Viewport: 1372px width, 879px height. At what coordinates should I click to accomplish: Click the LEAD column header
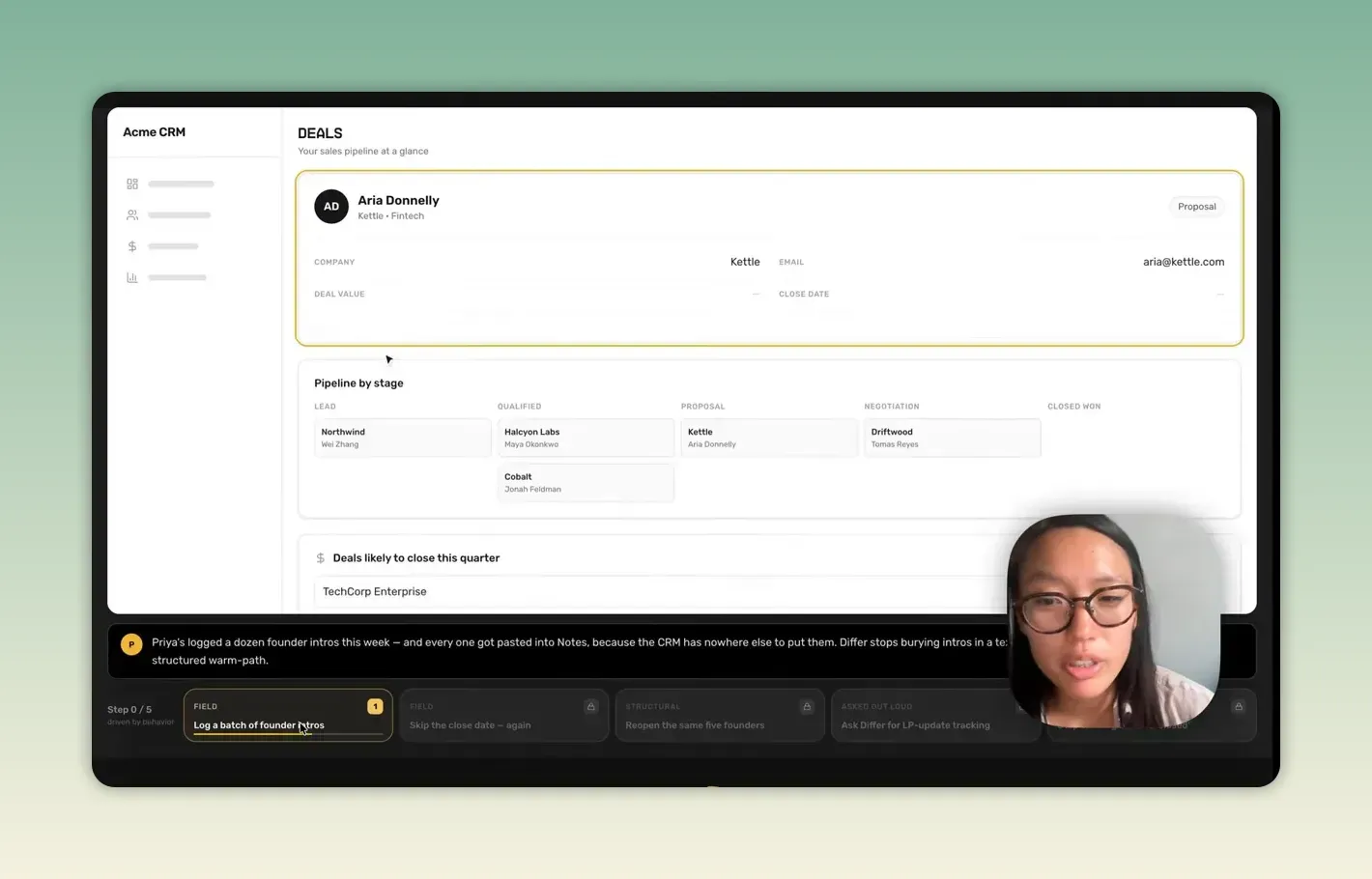tap(325, 407)
